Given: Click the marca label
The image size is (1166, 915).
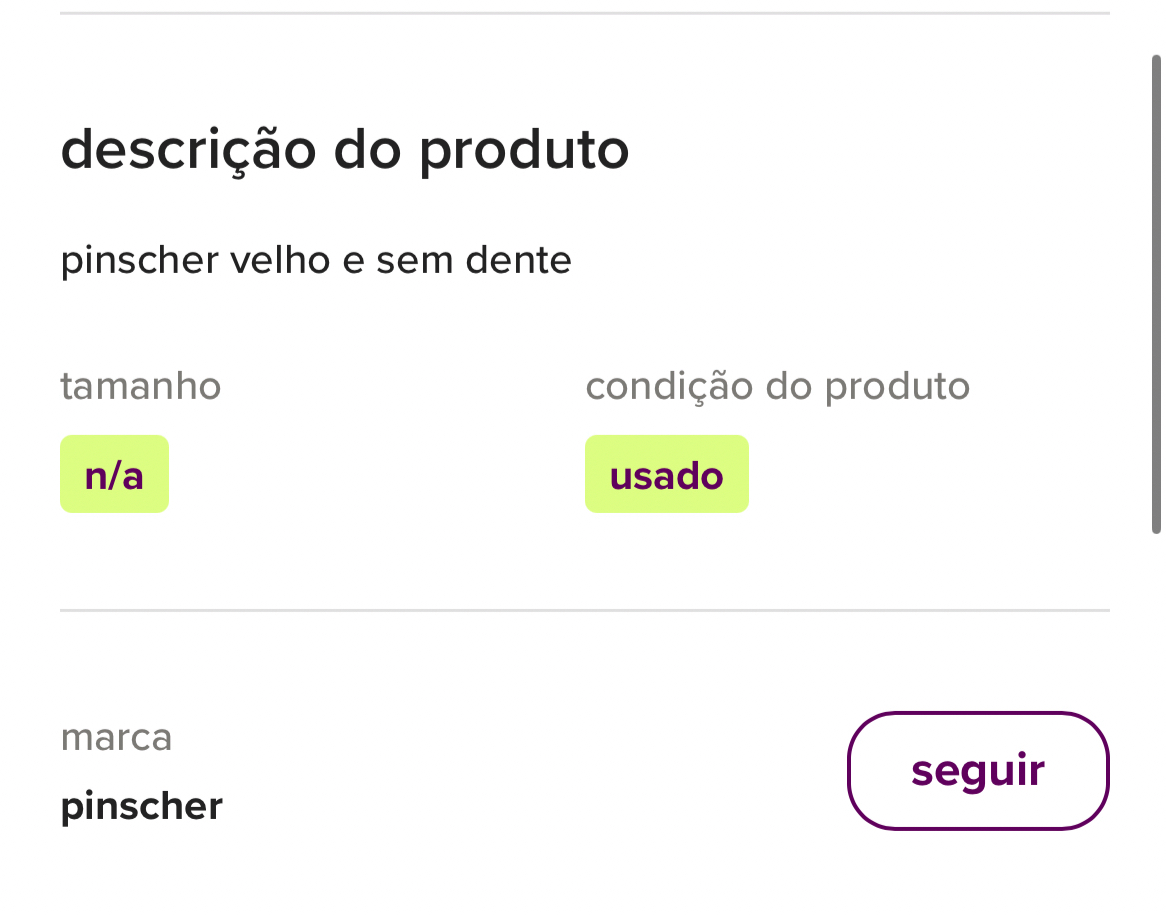Looking at the screenshot, I should [116, 738].
